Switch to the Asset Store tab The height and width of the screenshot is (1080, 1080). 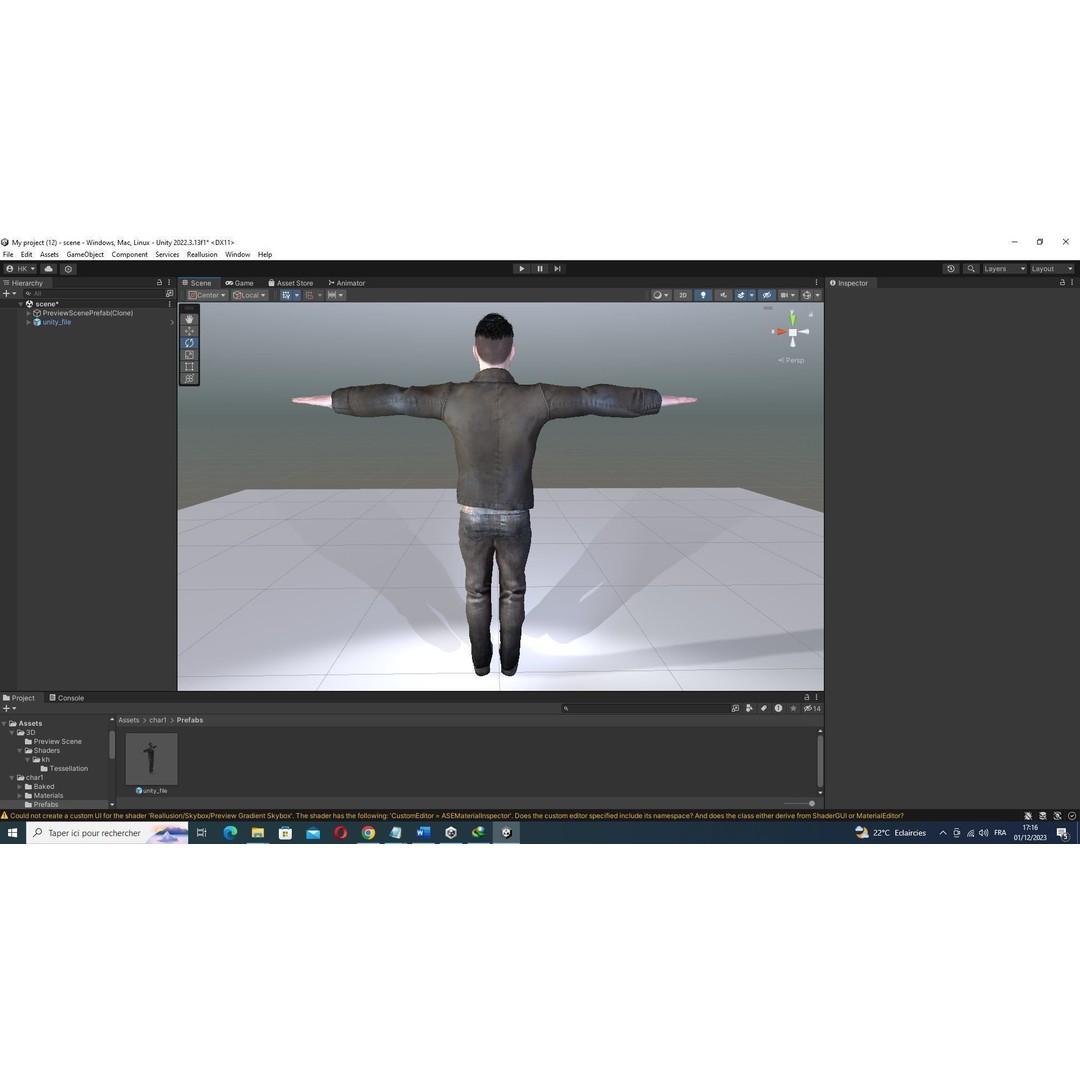pos(290,282)
